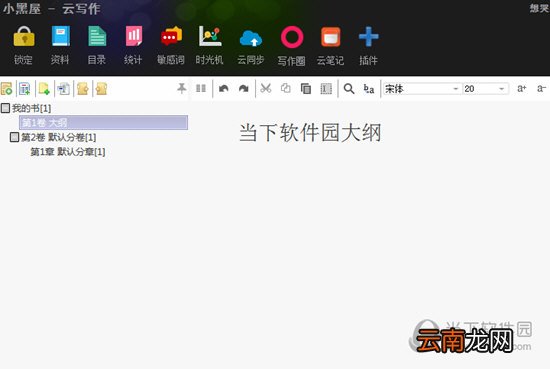The width and height of the screenshot is (550, 369).
Task: Open the 写作圈 circle icon
Action: 291,37
